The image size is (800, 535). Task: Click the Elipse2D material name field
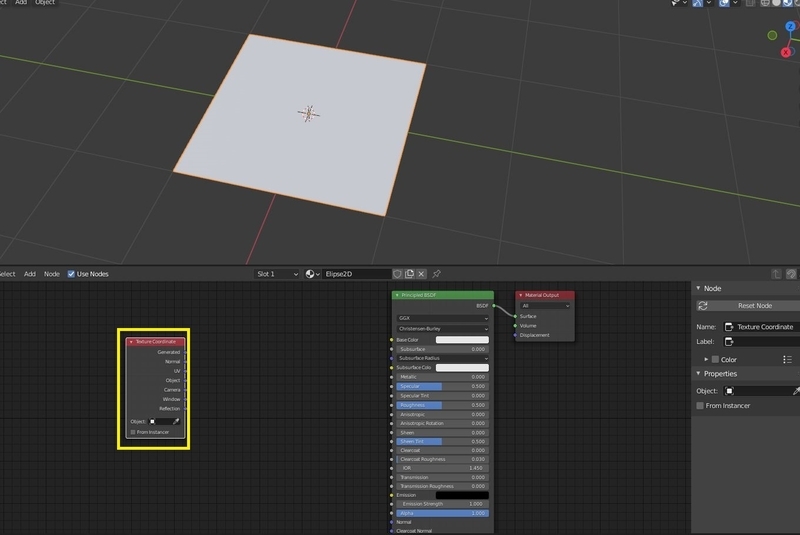[x=357, y=274]
